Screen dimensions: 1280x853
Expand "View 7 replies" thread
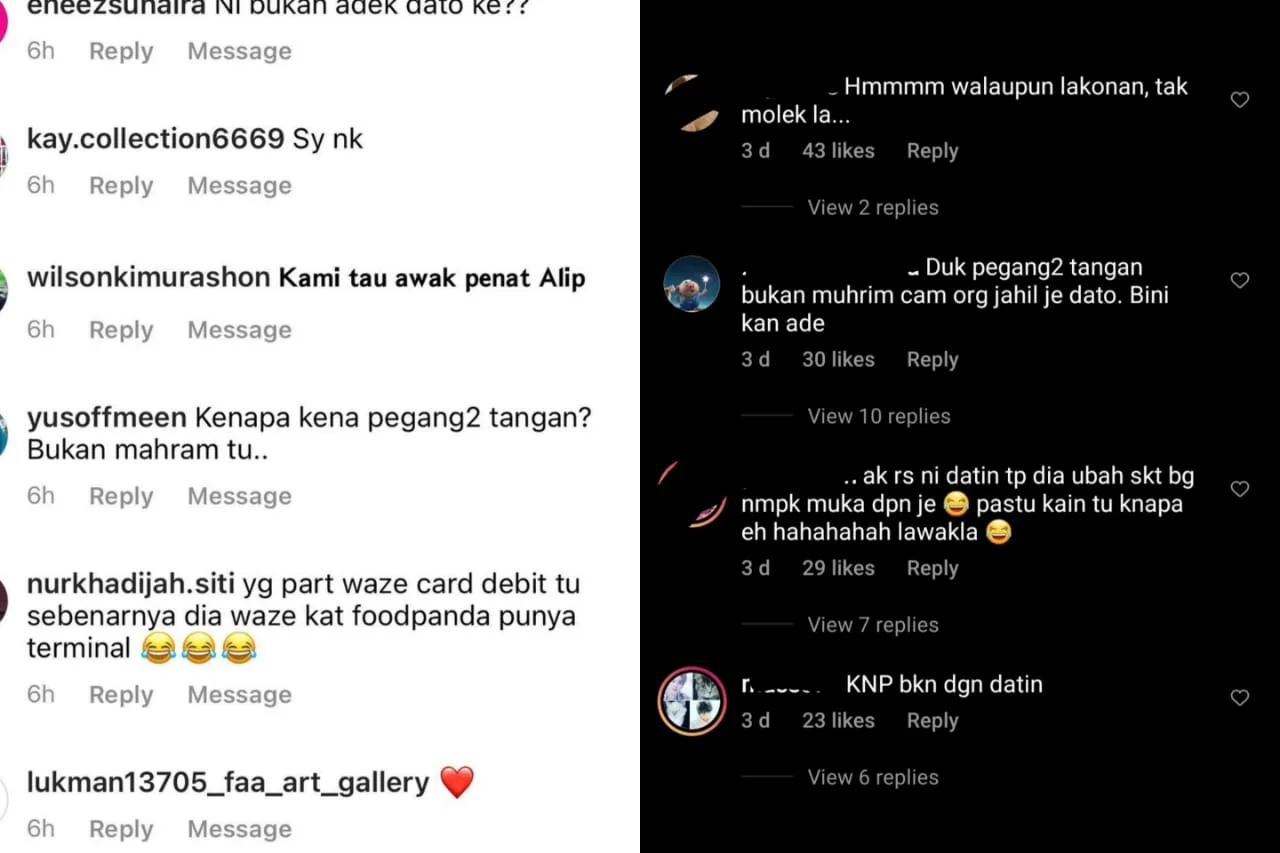873,625
